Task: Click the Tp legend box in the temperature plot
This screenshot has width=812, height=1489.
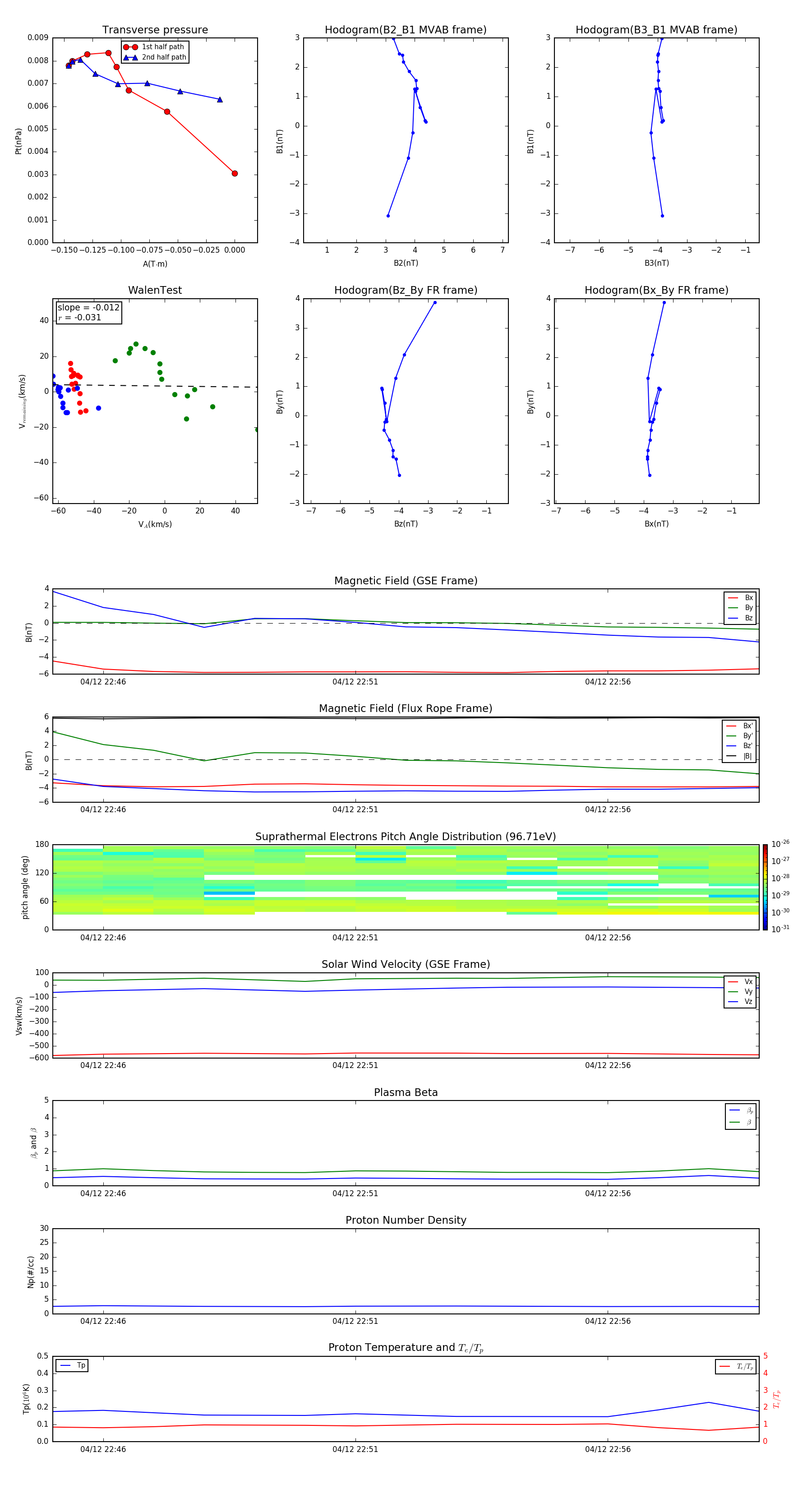Action: [72, 1365]
